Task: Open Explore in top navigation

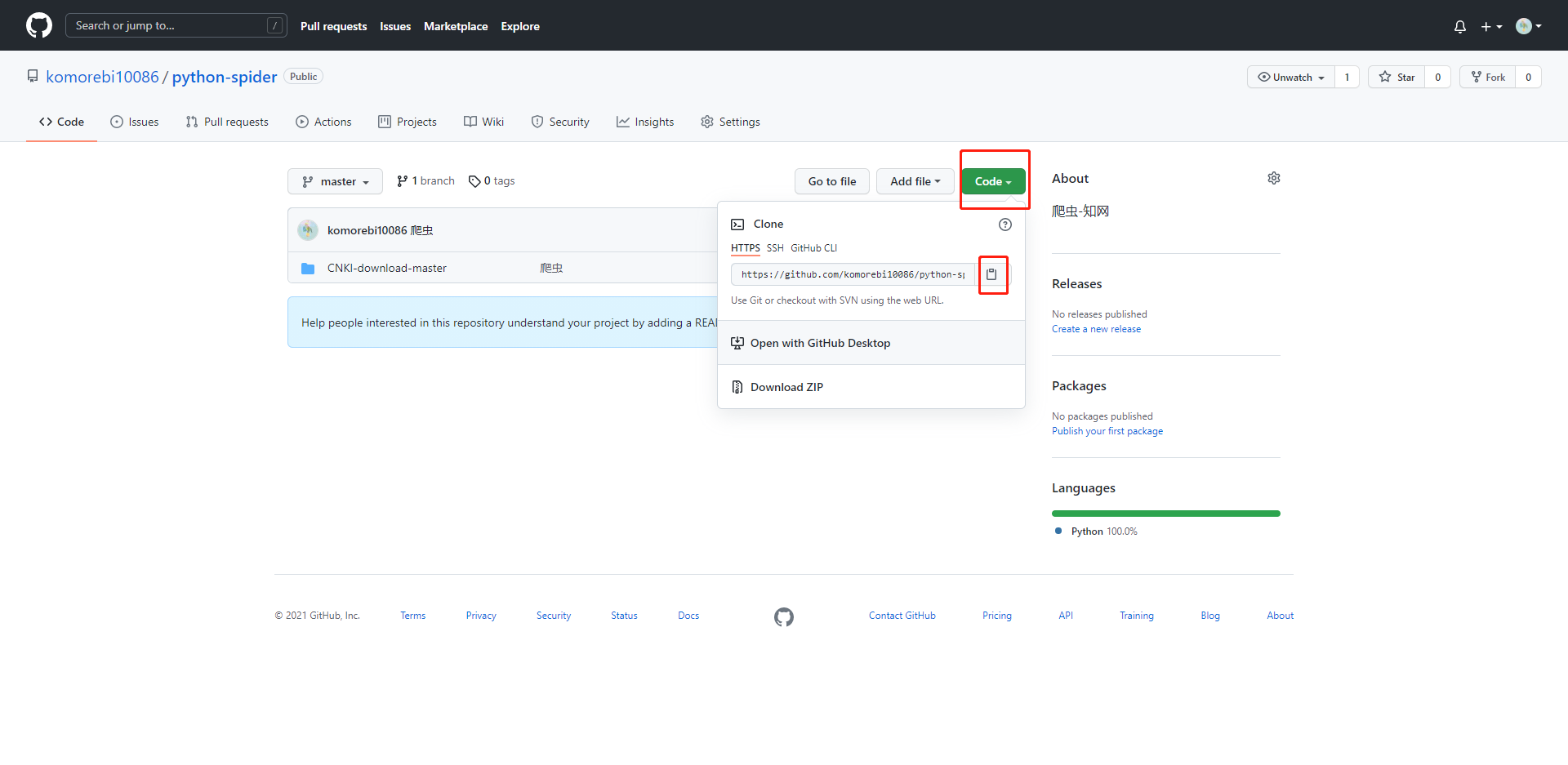Action: pos(520,26)
